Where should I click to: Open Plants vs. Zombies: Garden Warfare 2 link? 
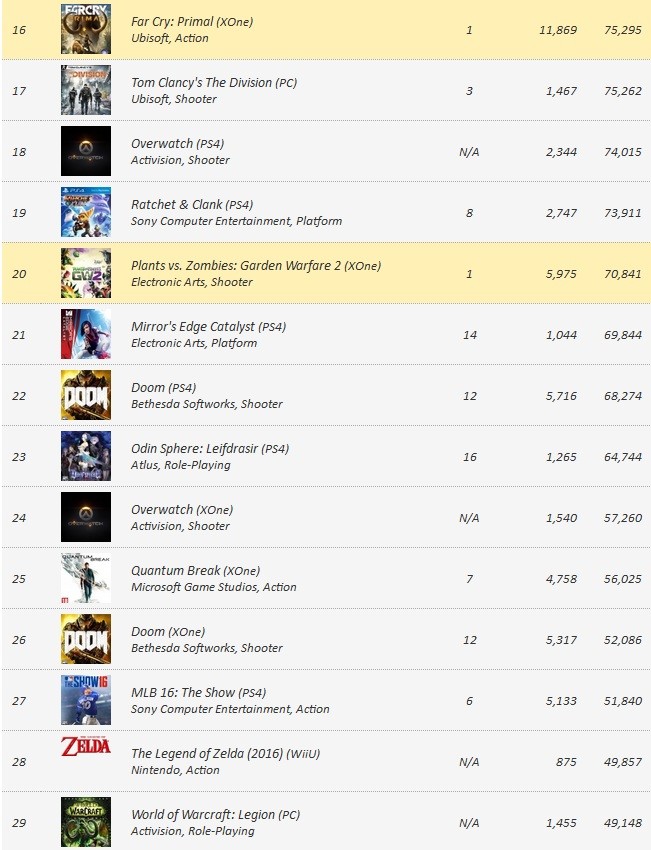click(x=256, y=266)
